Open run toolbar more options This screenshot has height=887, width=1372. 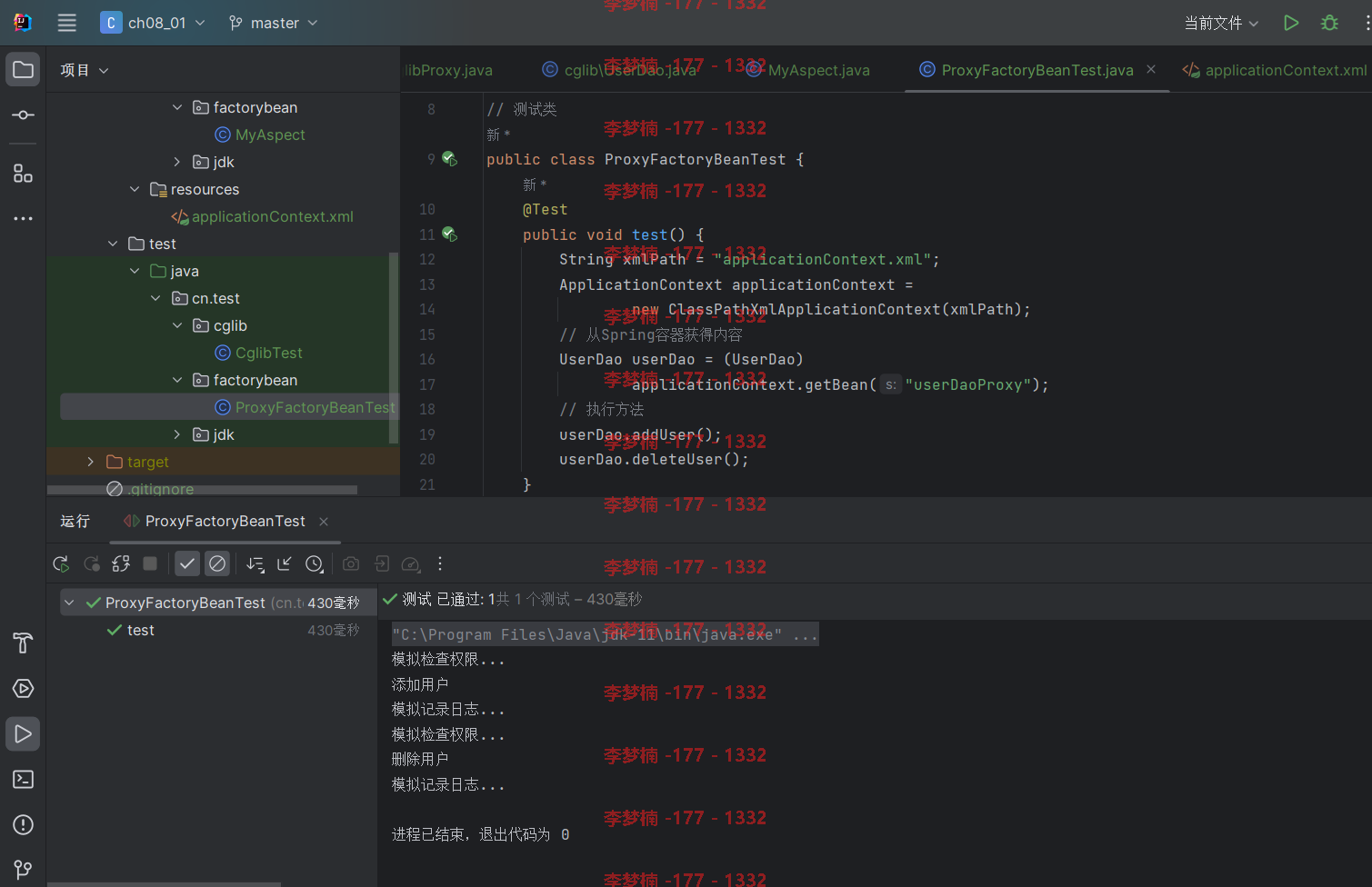440,563
